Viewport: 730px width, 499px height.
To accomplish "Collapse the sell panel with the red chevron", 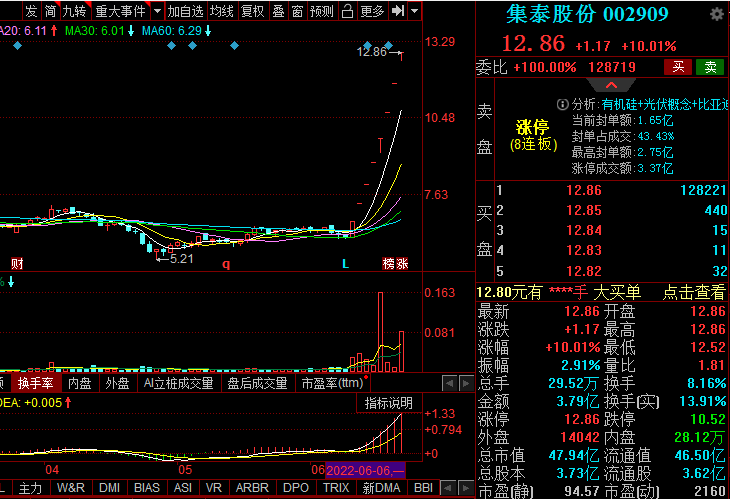I will (611, 85).
